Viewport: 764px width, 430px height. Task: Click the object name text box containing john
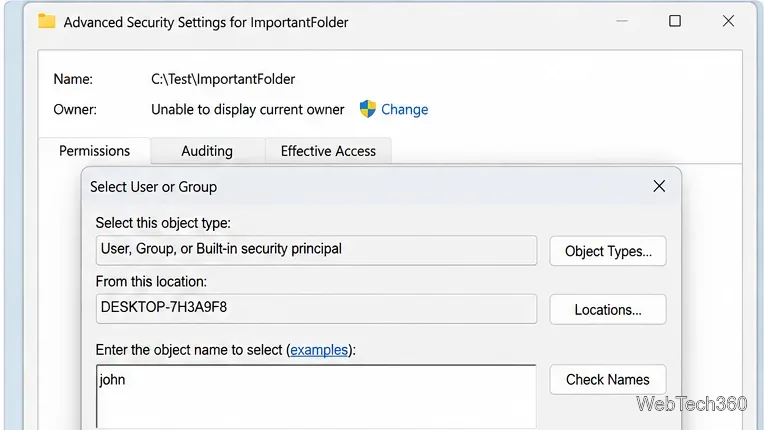316,396
